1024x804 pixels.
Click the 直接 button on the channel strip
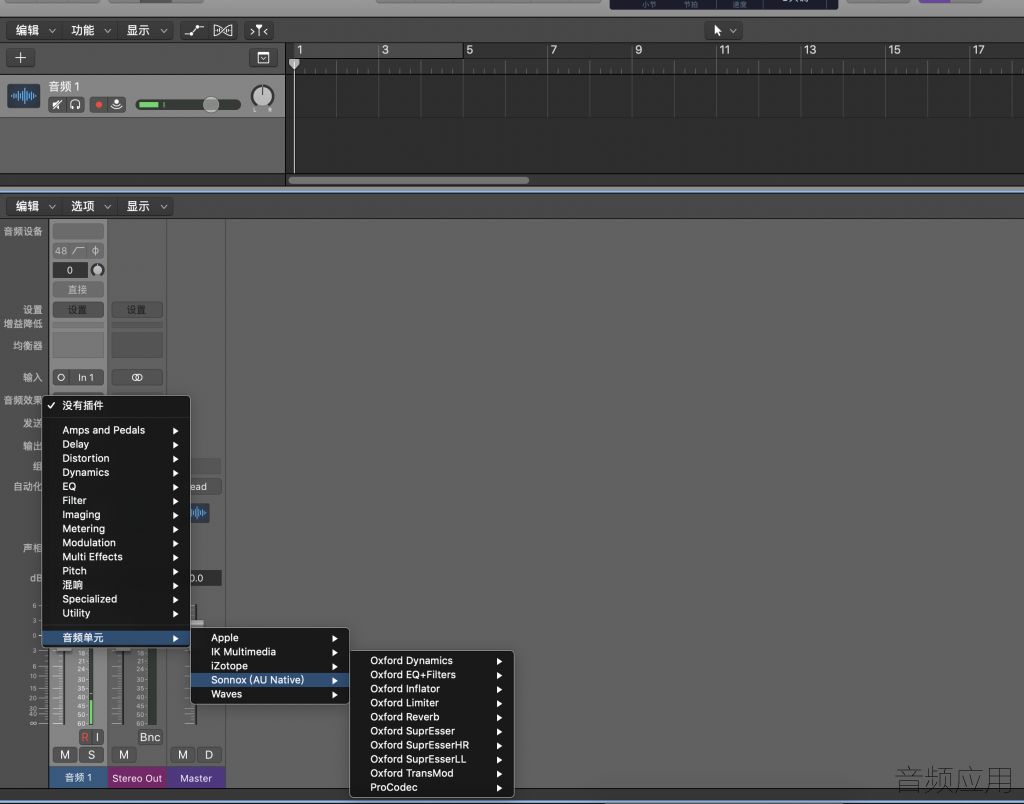click(x=78, y=289)
